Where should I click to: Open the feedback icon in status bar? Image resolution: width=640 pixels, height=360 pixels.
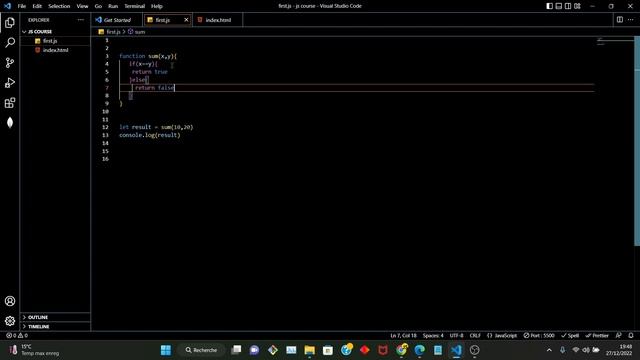619,336
